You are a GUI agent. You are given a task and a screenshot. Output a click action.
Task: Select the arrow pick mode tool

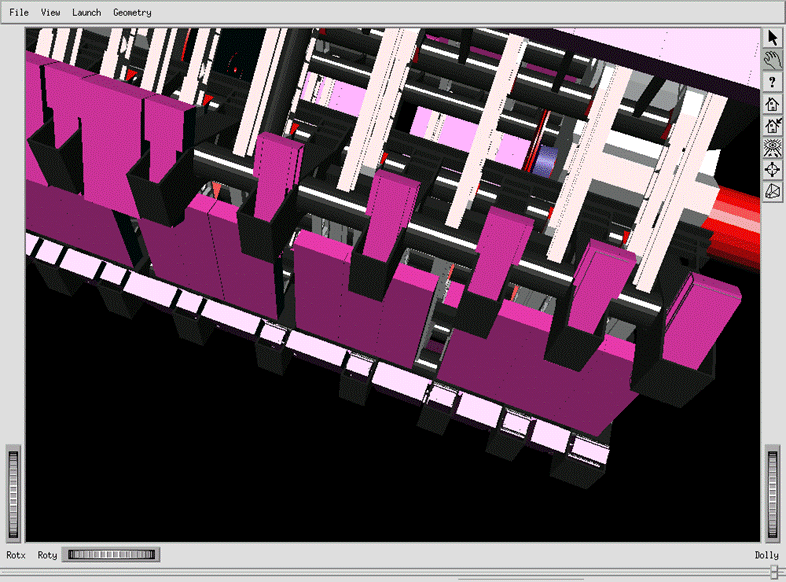point(773,38)
